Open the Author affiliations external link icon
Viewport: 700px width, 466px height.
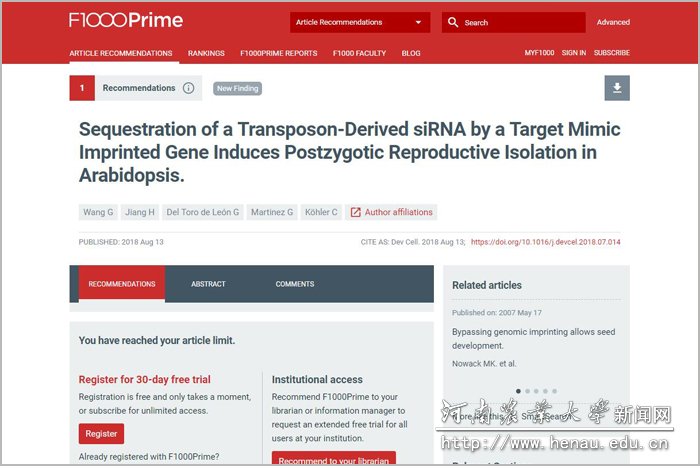click(355, 212)
